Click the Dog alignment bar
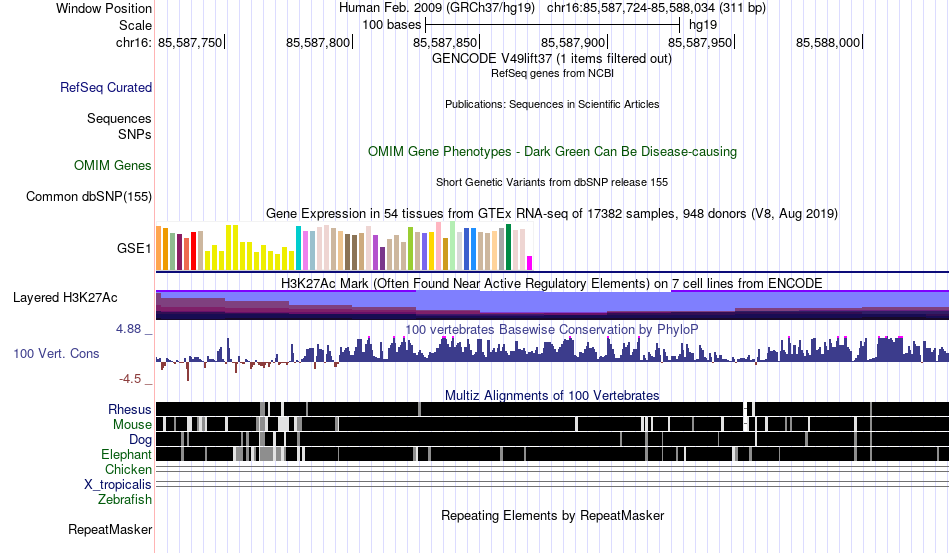 (552, 439)
